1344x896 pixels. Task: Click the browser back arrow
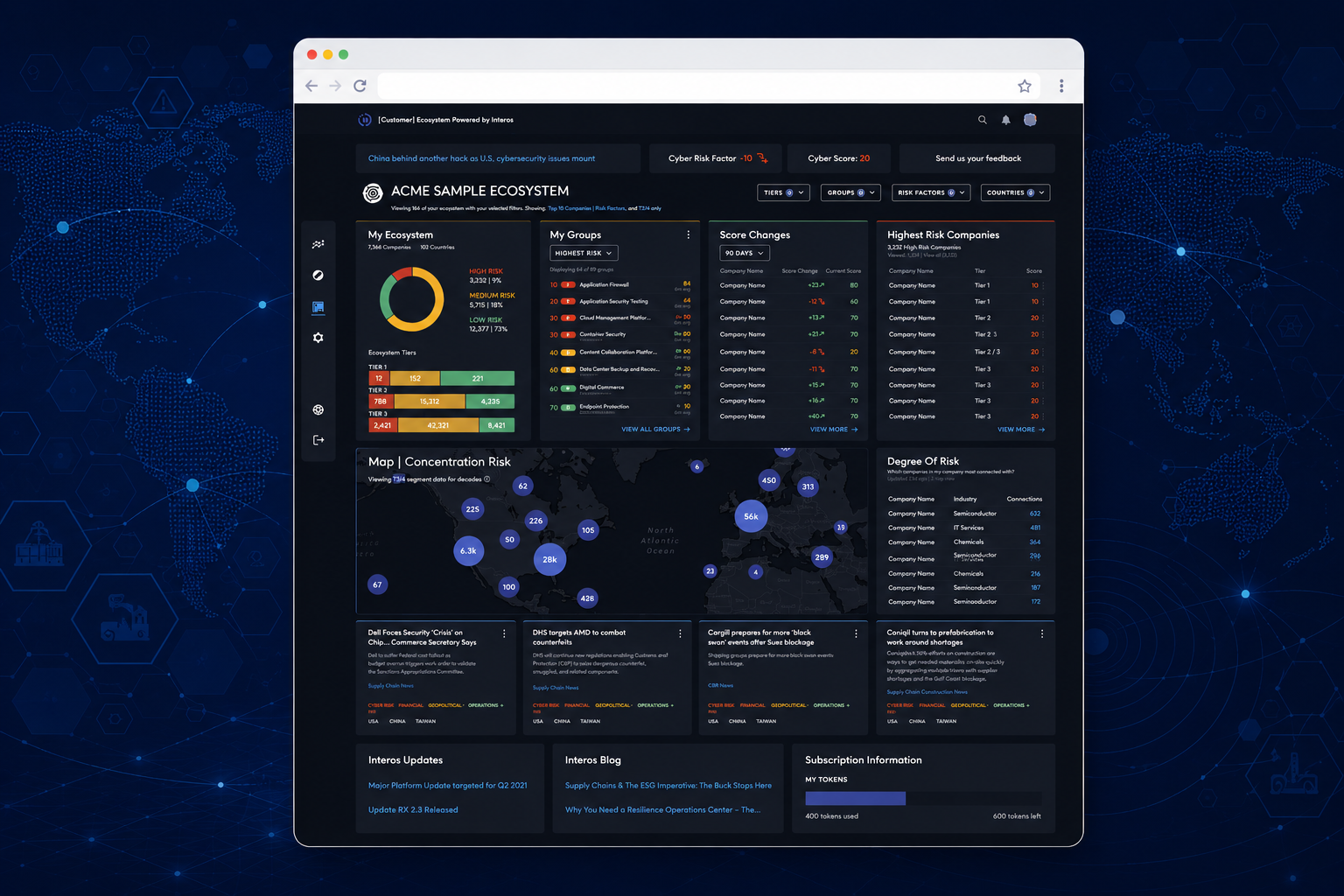[x=311, y=86]
